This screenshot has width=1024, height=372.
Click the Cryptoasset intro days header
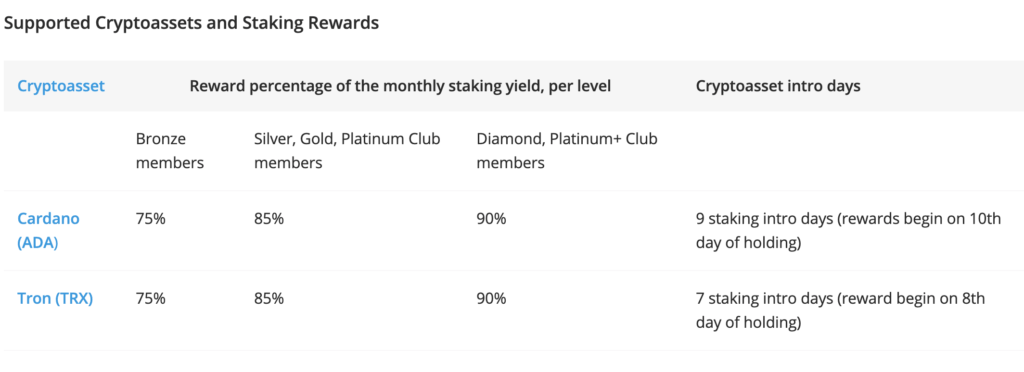(x=778, y=86)
